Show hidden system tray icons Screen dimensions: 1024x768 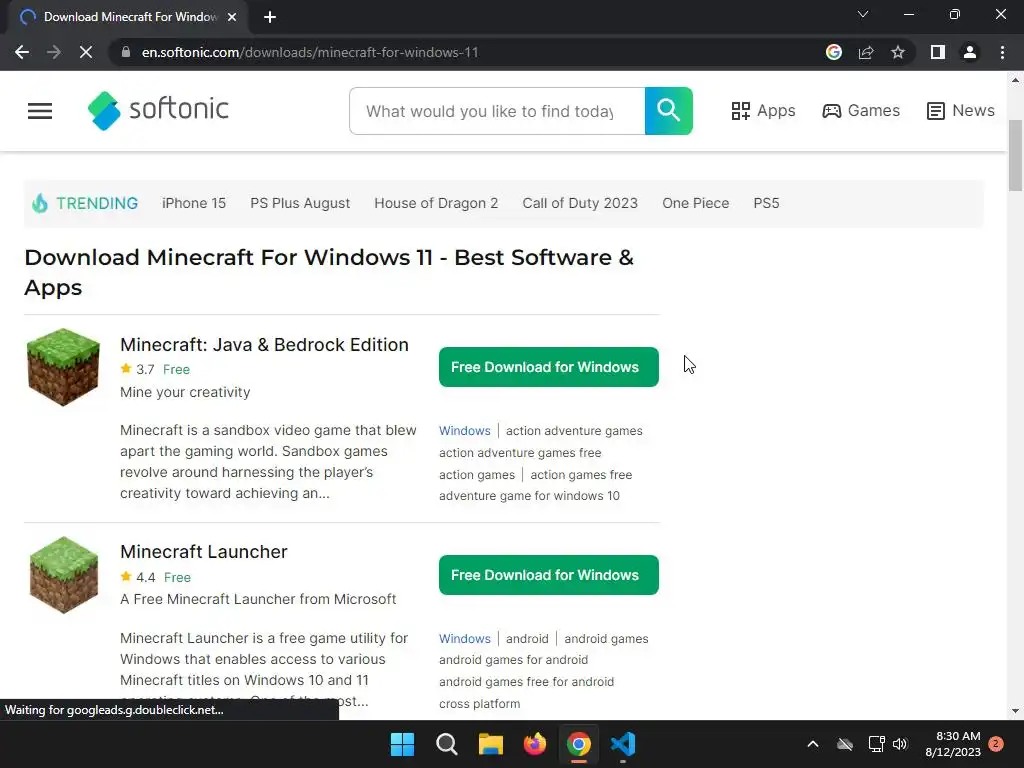[x=813, y=744]
